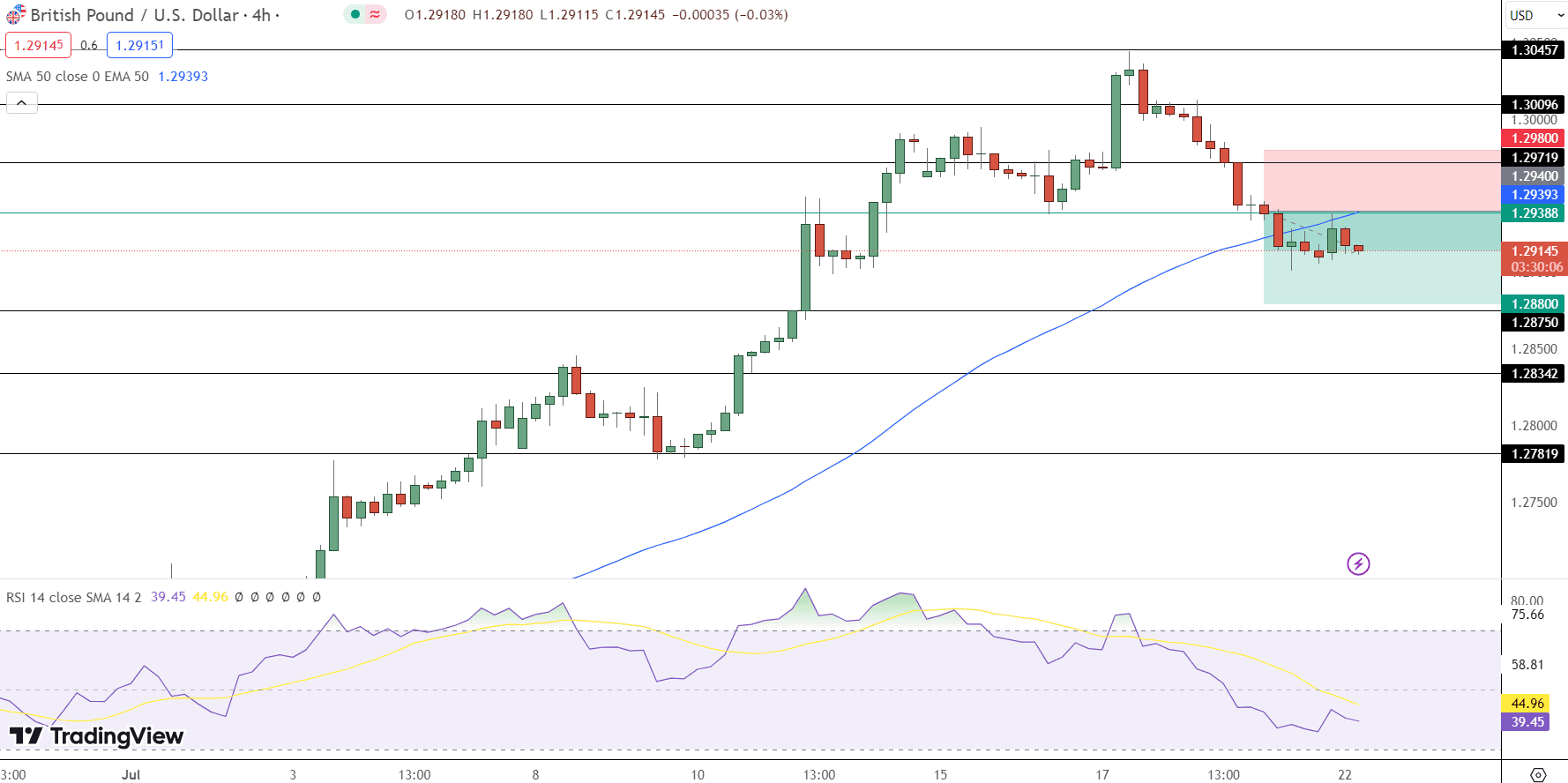Click the EMA value 1.29393 in the legend
This screenshot has height=783, width=1568.
tap(183, 77)
